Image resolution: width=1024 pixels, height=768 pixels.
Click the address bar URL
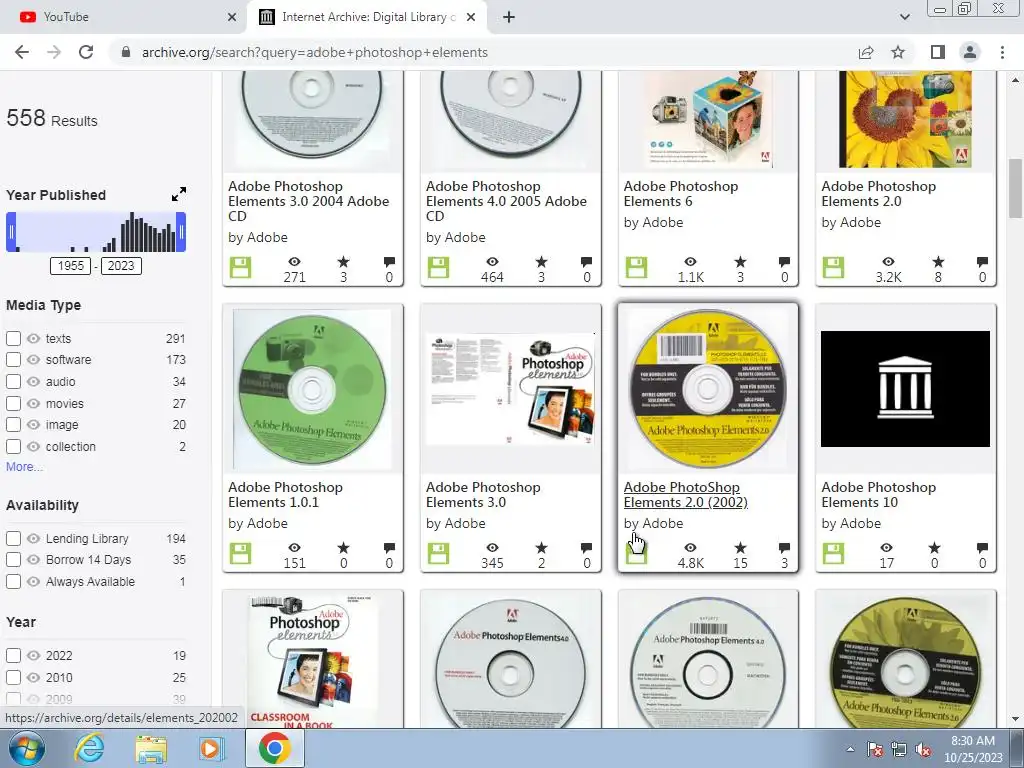pyautogui.click(x=315, y=52)
